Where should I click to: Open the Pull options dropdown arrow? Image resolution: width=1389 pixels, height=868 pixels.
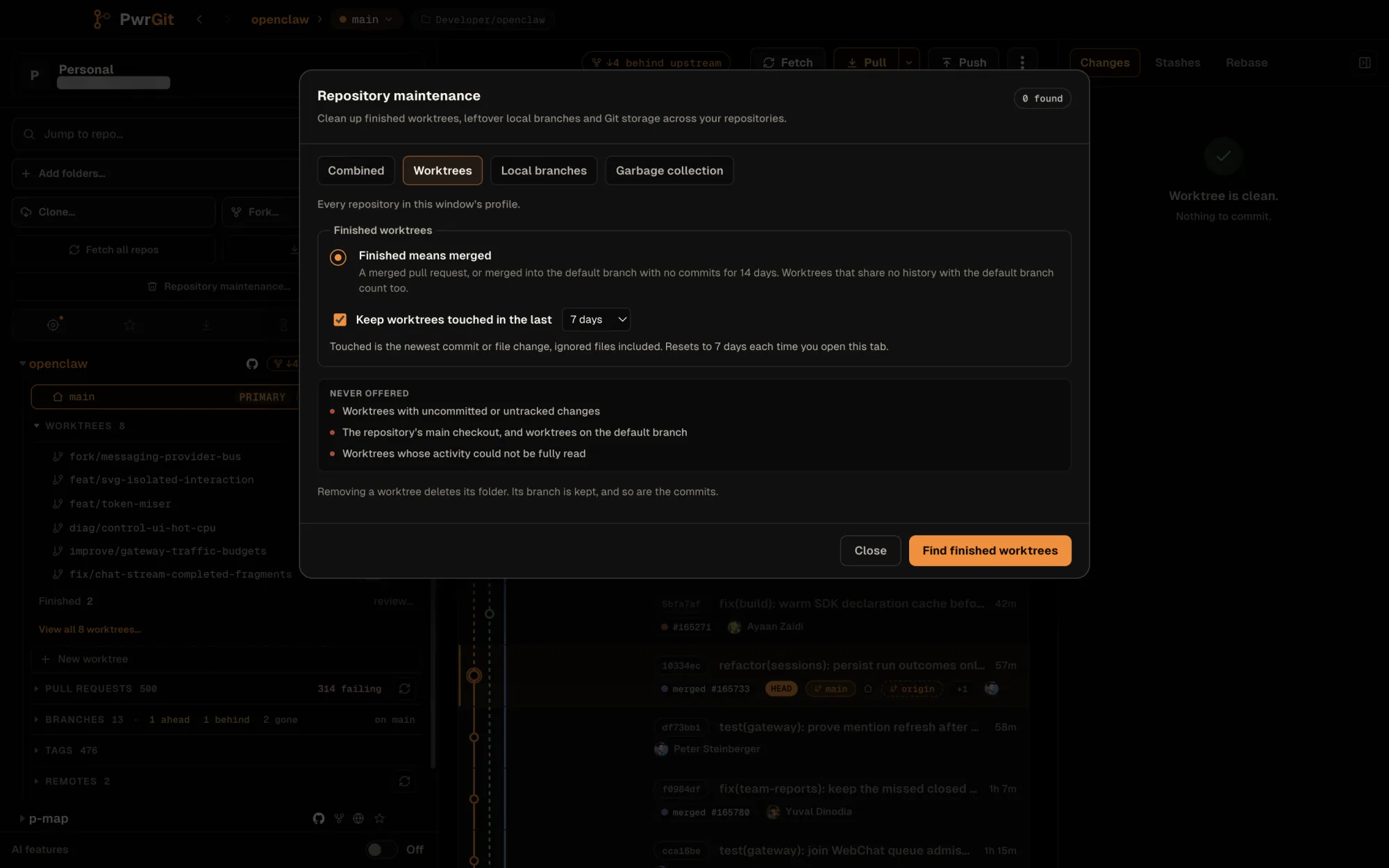[x=909, y=62]
